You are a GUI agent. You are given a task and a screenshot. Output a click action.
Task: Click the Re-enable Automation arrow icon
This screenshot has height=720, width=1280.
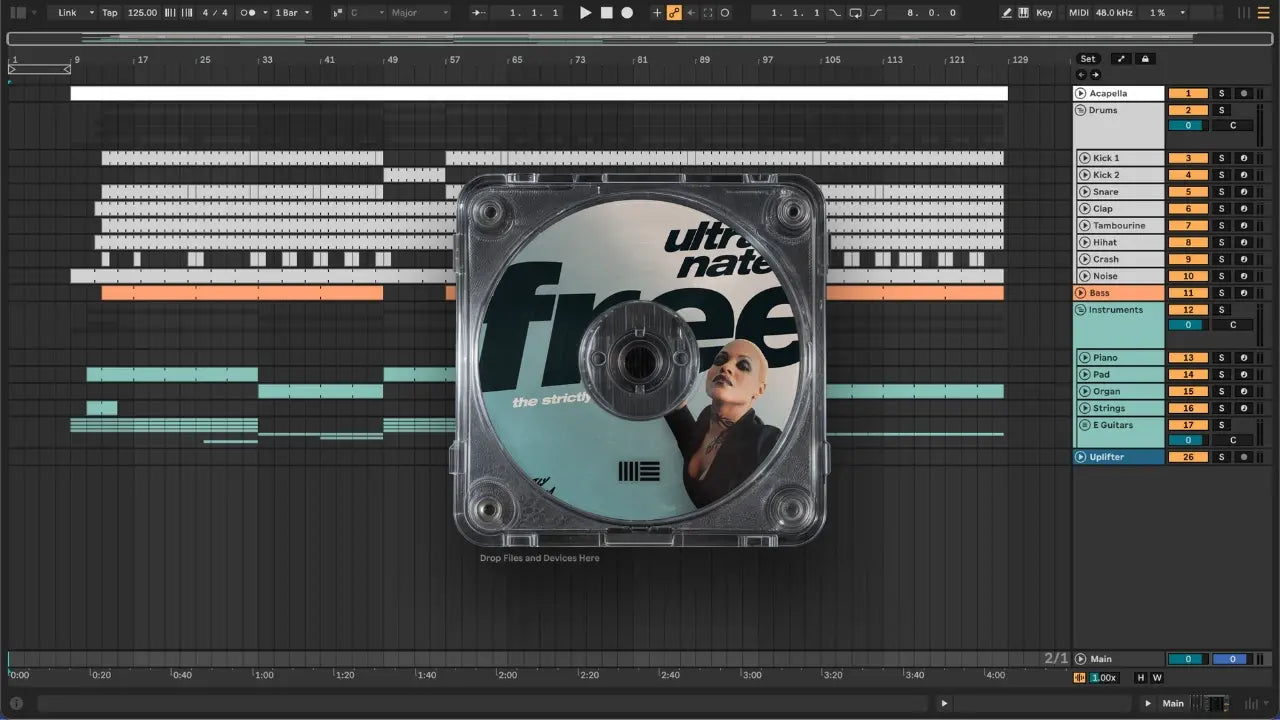[691, 13]
